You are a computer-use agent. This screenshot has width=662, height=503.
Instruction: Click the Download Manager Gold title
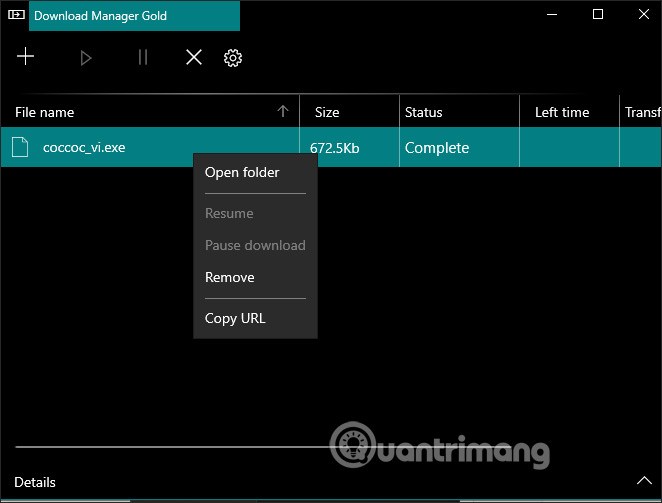(100, 16)
